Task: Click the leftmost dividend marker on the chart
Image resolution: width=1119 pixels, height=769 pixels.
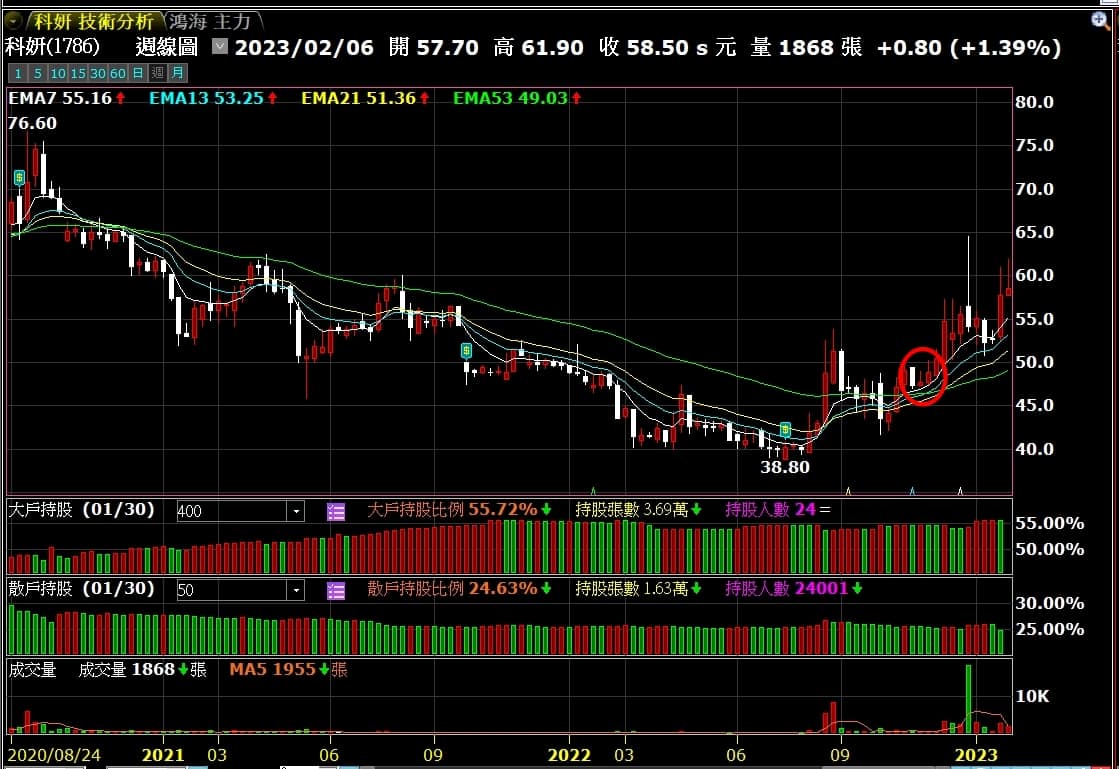Action: tap(19, 177)
